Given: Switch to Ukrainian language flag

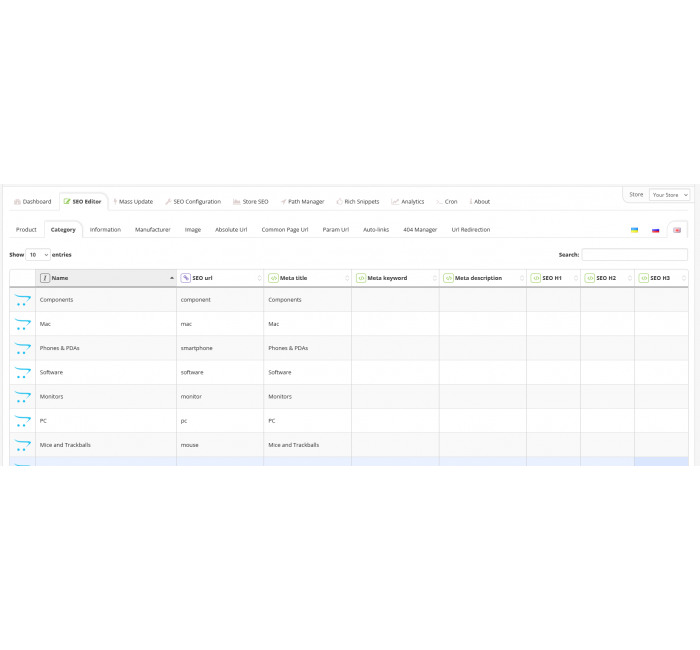Looking at the screenshot, I should click(x=634, y=230).
